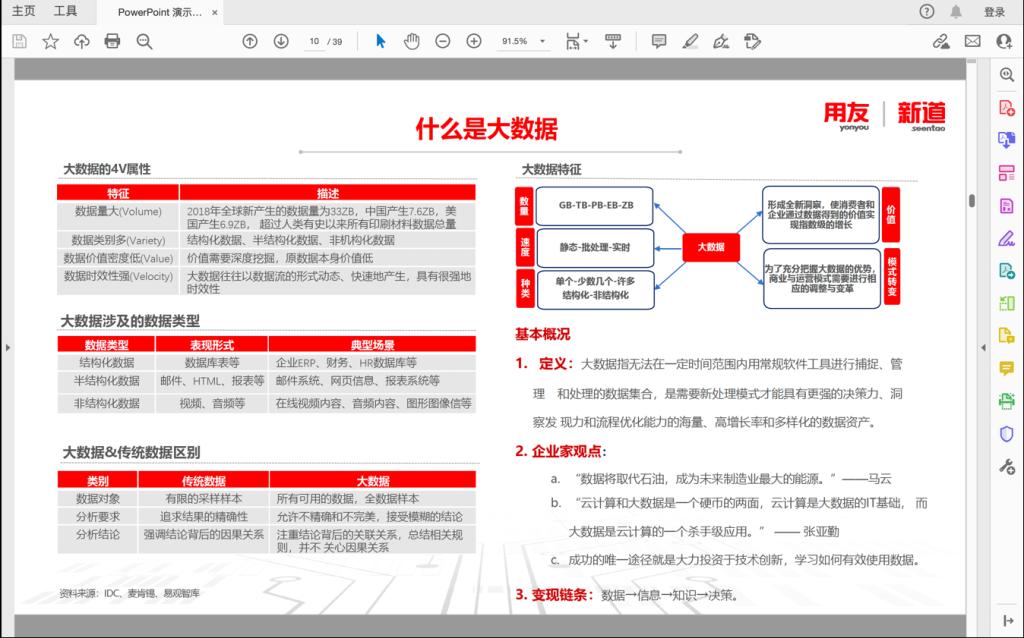The height and width of the screenshot is (638, 1024).
Task: Click the 登录 sign-in button
Action: coord(994,12)
